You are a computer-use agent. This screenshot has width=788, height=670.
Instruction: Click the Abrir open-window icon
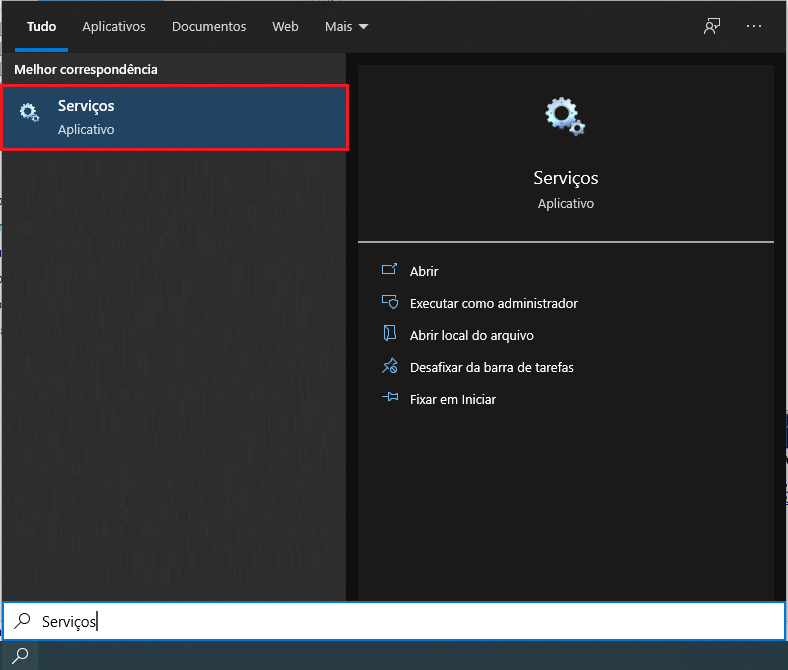coord(390,271)
